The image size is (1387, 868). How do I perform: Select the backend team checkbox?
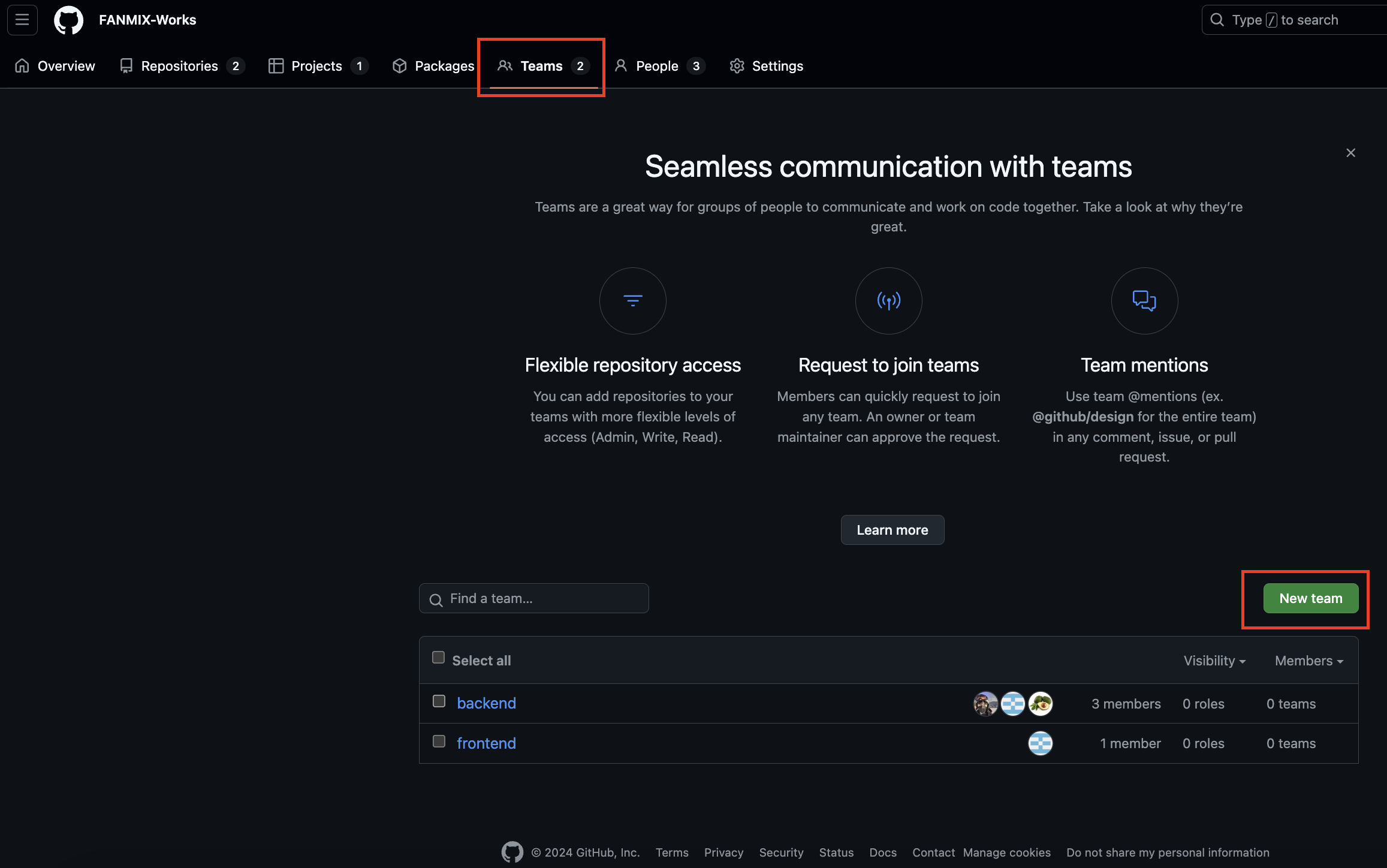[x=439, y=701]
